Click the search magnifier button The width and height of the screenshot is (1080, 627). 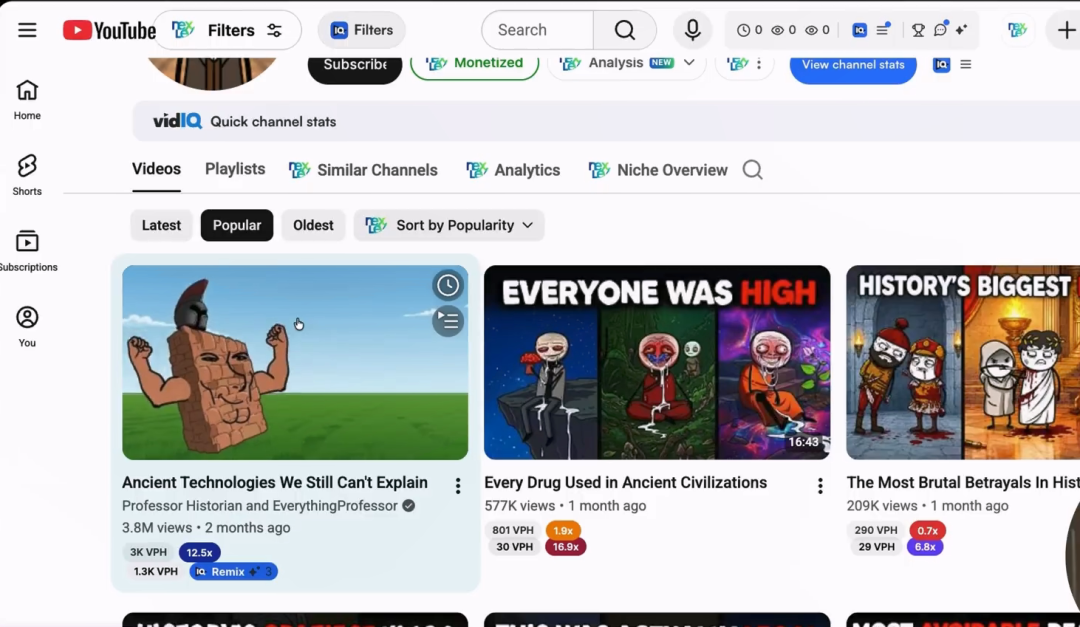(625, 30)
